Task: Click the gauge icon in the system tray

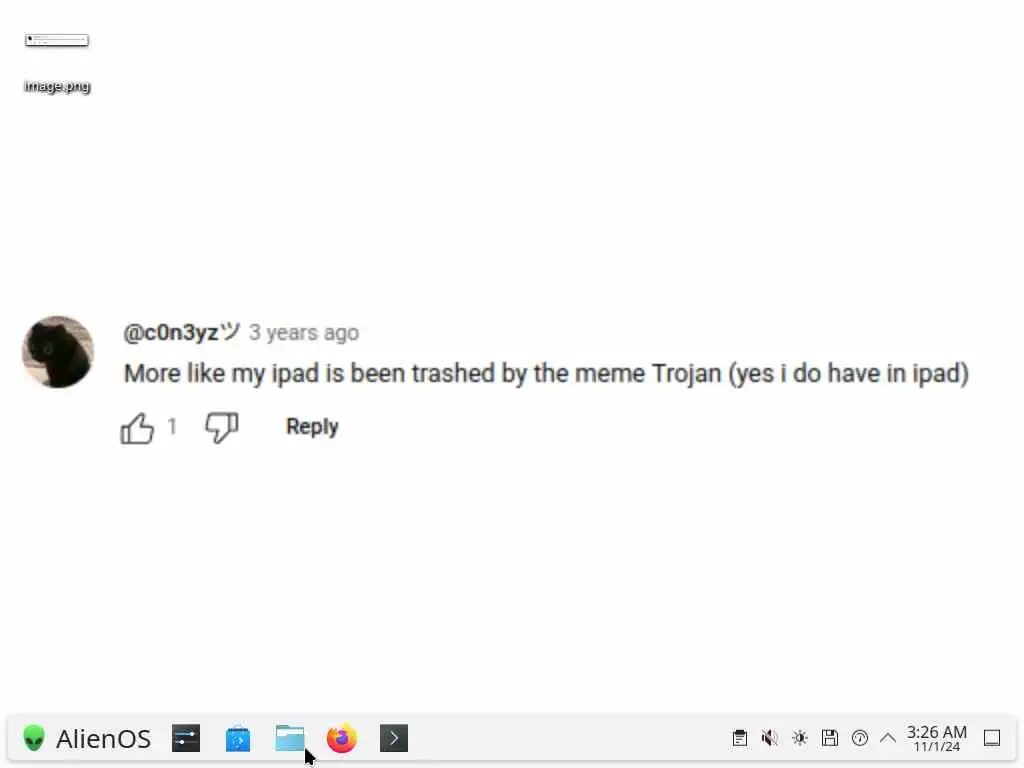Action: (x=860, y=738)
